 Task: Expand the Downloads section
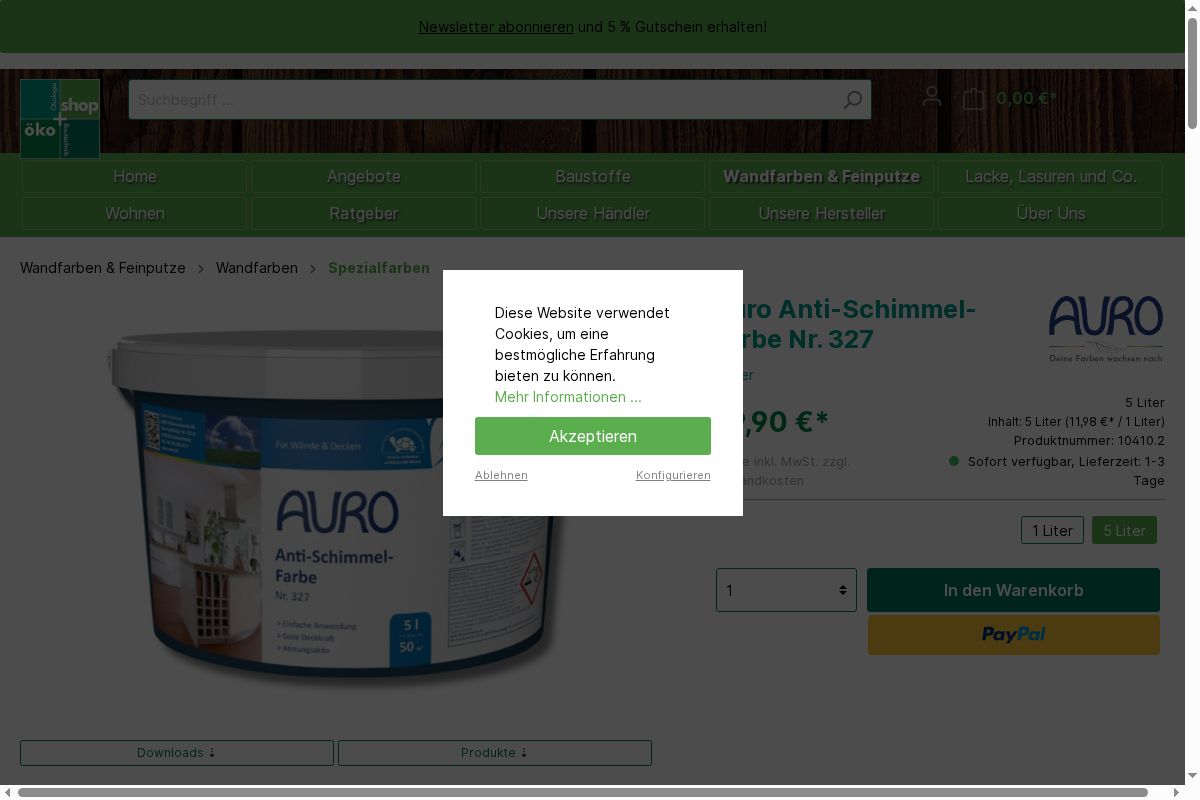click(x=177, y=753)
